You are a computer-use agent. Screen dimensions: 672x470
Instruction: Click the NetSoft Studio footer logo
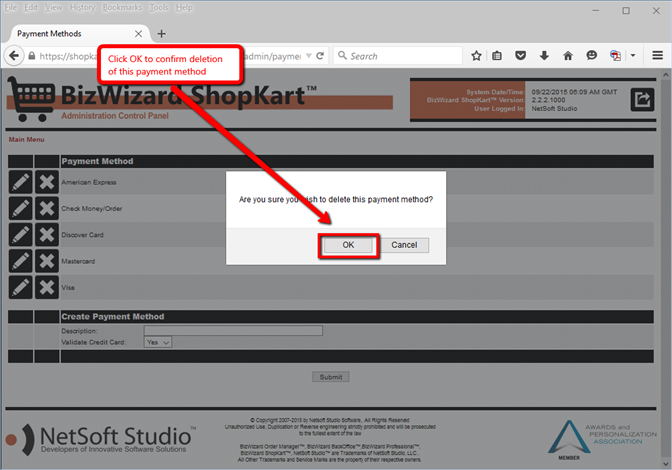point(101,439)
